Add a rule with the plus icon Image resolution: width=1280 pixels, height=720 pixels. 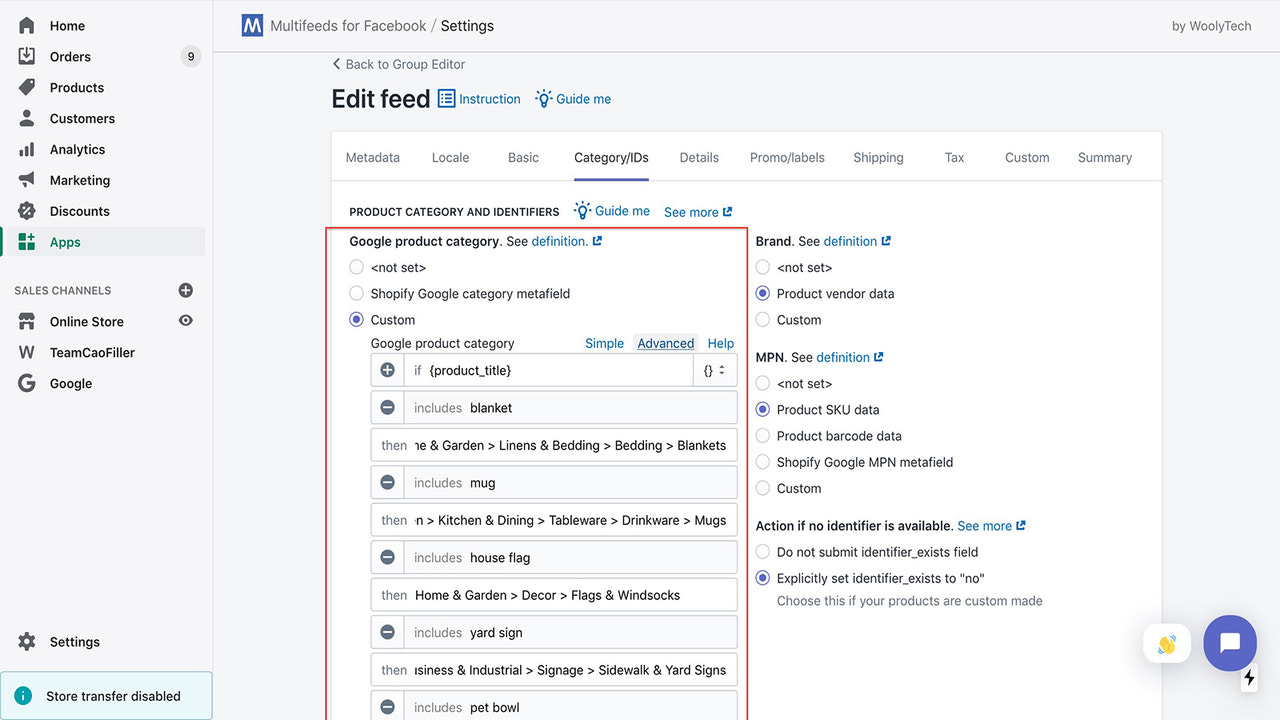tap(387, 370)
